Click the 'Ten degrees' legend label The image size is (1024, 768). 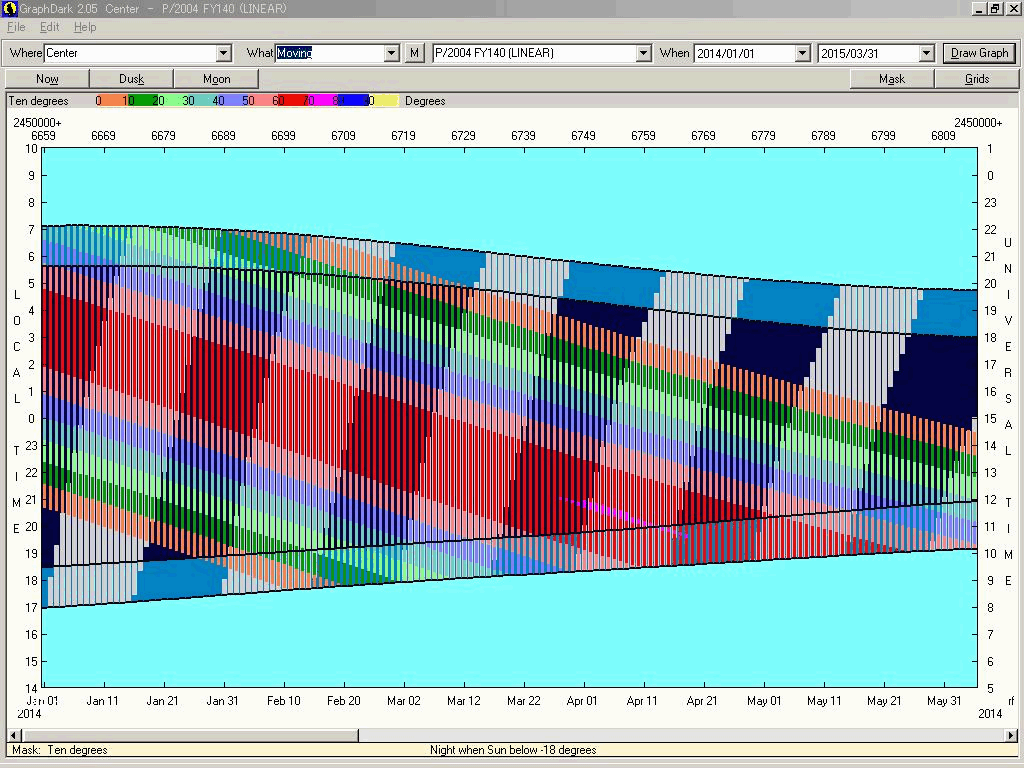[39, 101]
